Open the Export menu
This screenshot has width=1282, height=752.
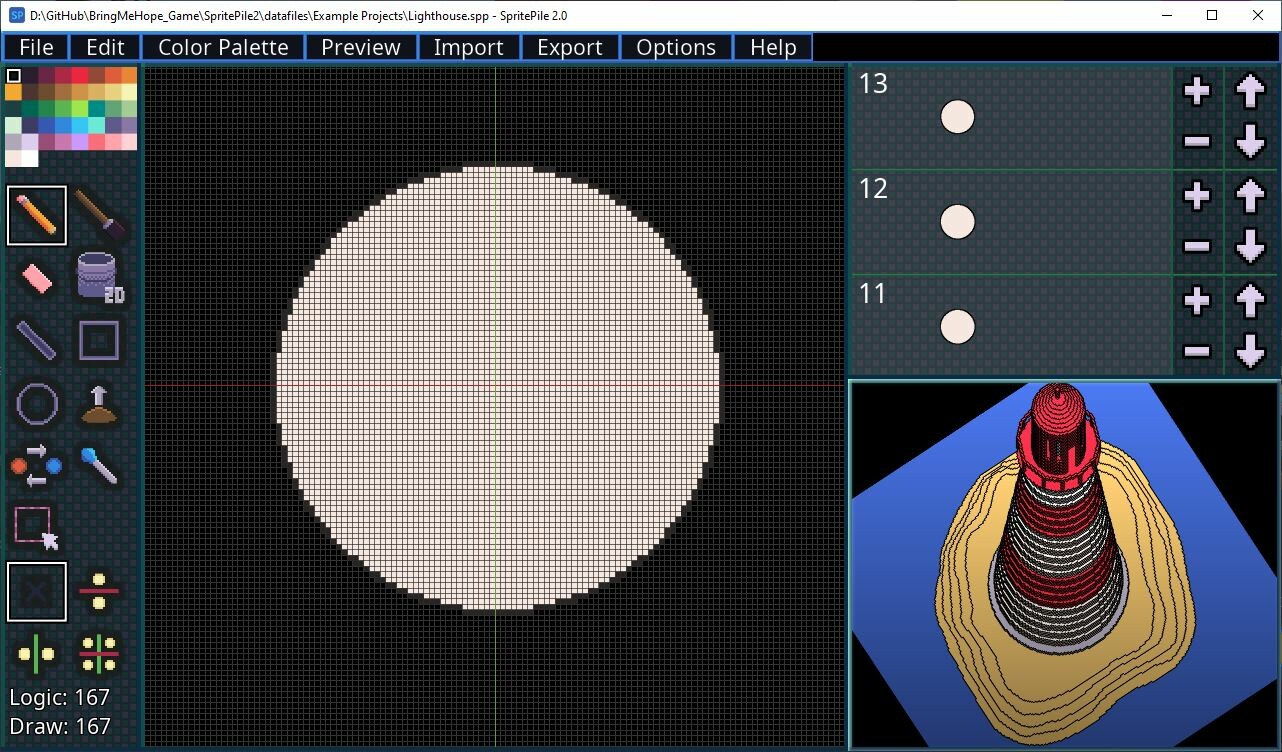570,46
